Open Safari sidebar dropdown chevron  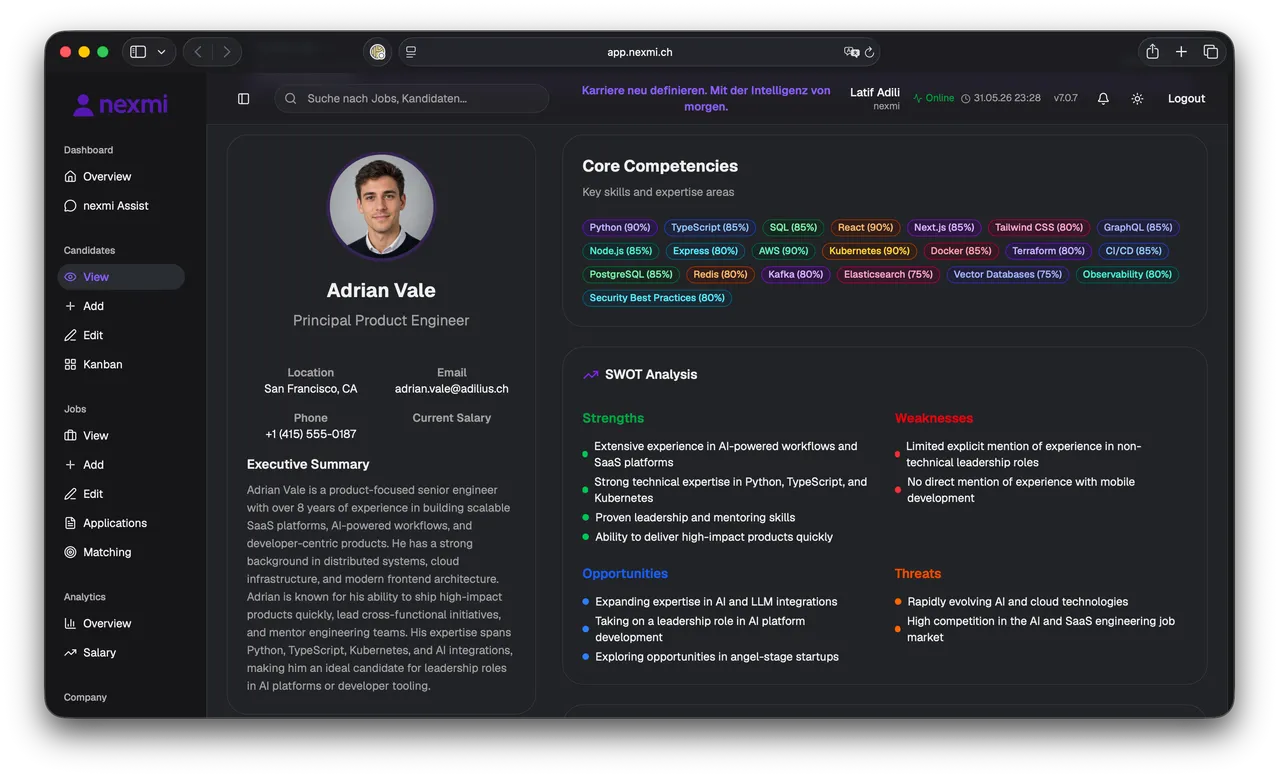(162, 52)
